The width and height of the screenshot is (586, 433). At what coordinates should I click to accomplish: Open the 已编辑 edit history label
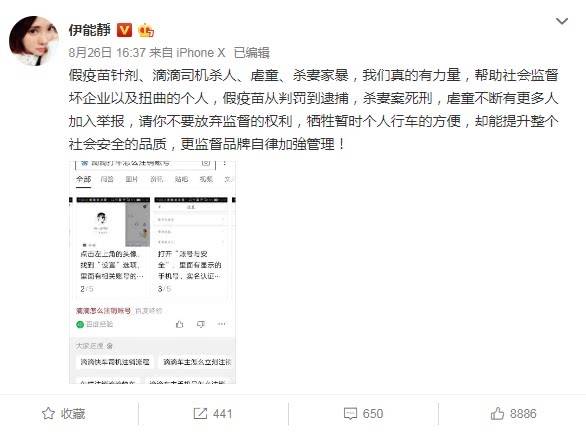click(x=252, y=53)
